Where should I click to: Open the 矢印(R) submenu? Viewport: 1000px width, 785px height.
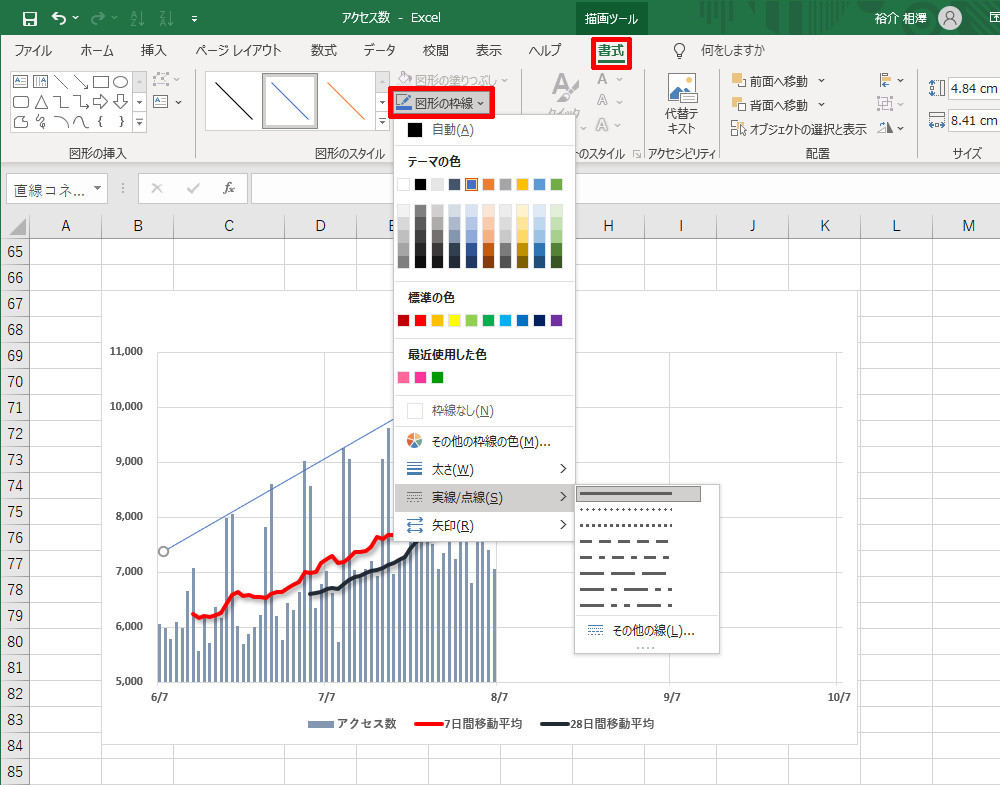[485, 525]
